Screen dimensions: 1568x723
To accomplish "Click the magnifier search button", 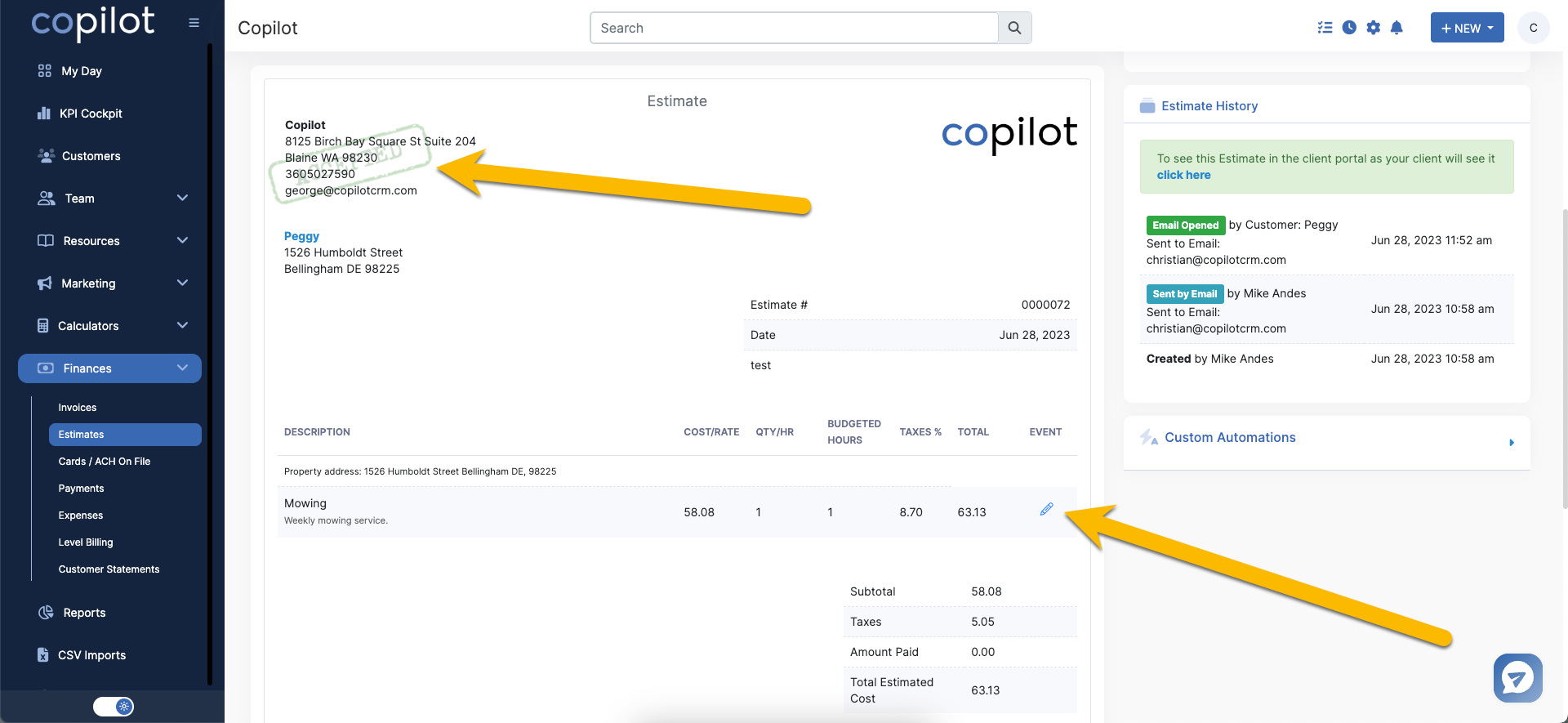I will point(1014,28).
